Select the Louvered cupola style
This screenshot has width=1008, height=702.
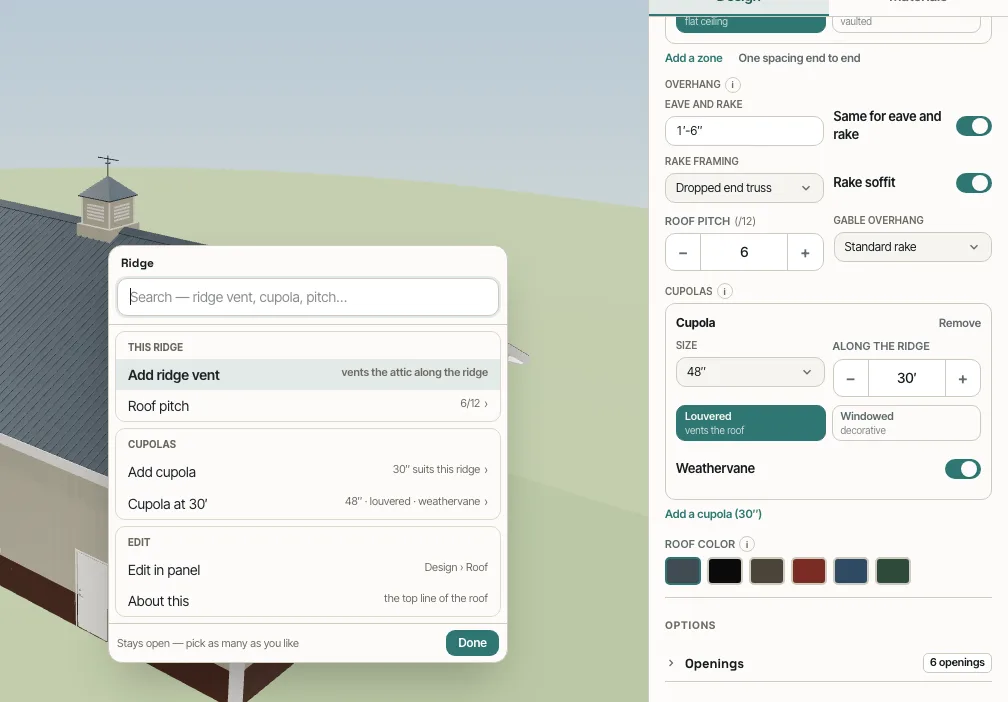pyautogui.click(x=750, y=423)
